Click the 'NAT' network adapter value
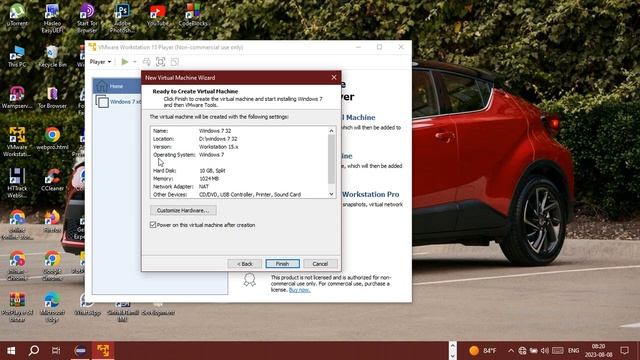Viewport: 640px width, 360px height. pyautogui.click(x=204, y=187)
